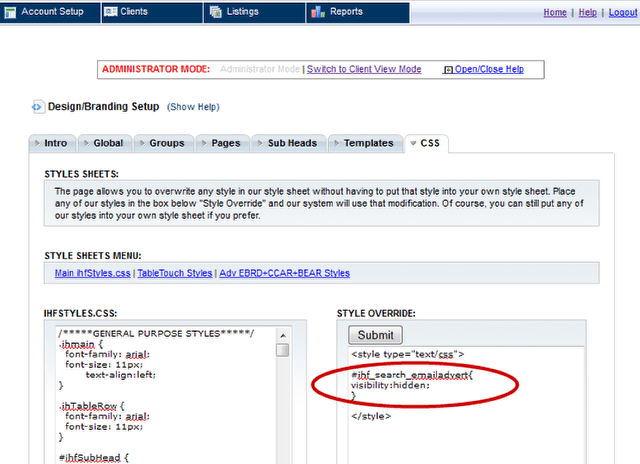Click the 'text-align:left;' line

tap(121, 375)
